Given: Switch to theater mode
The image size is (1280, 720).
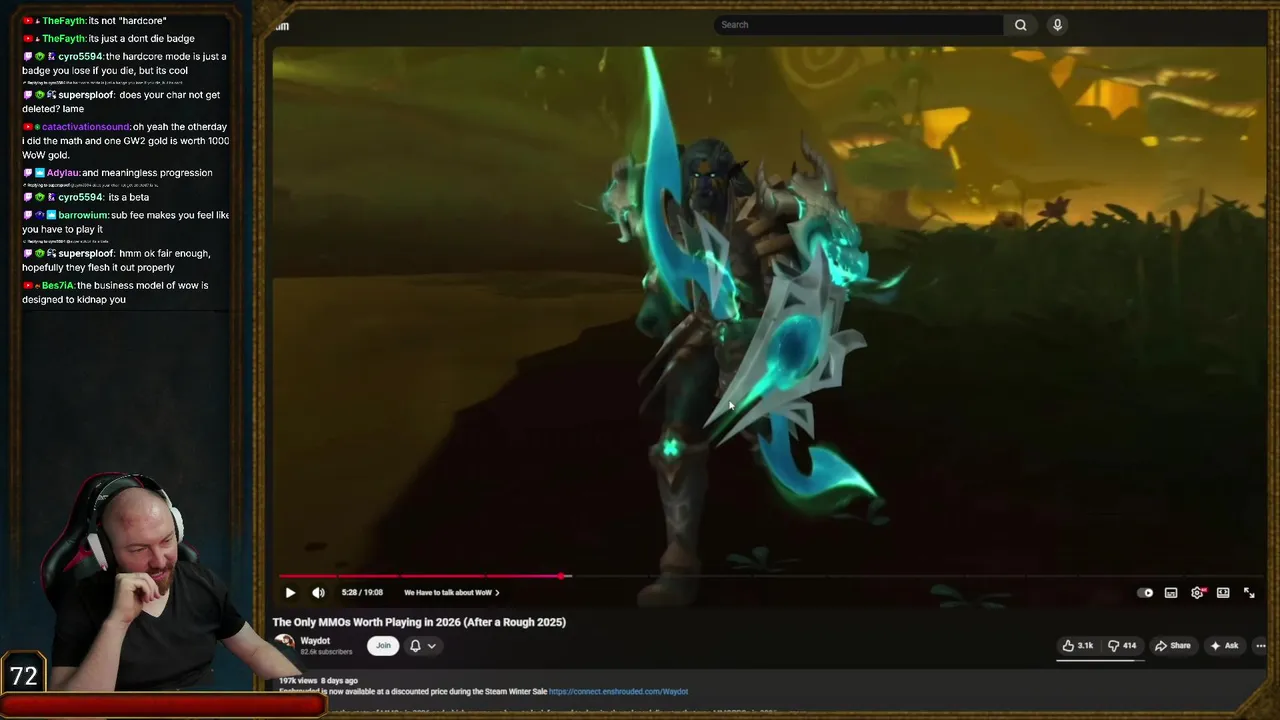Looking at the screenshot, I should (x=1223, y=593).
